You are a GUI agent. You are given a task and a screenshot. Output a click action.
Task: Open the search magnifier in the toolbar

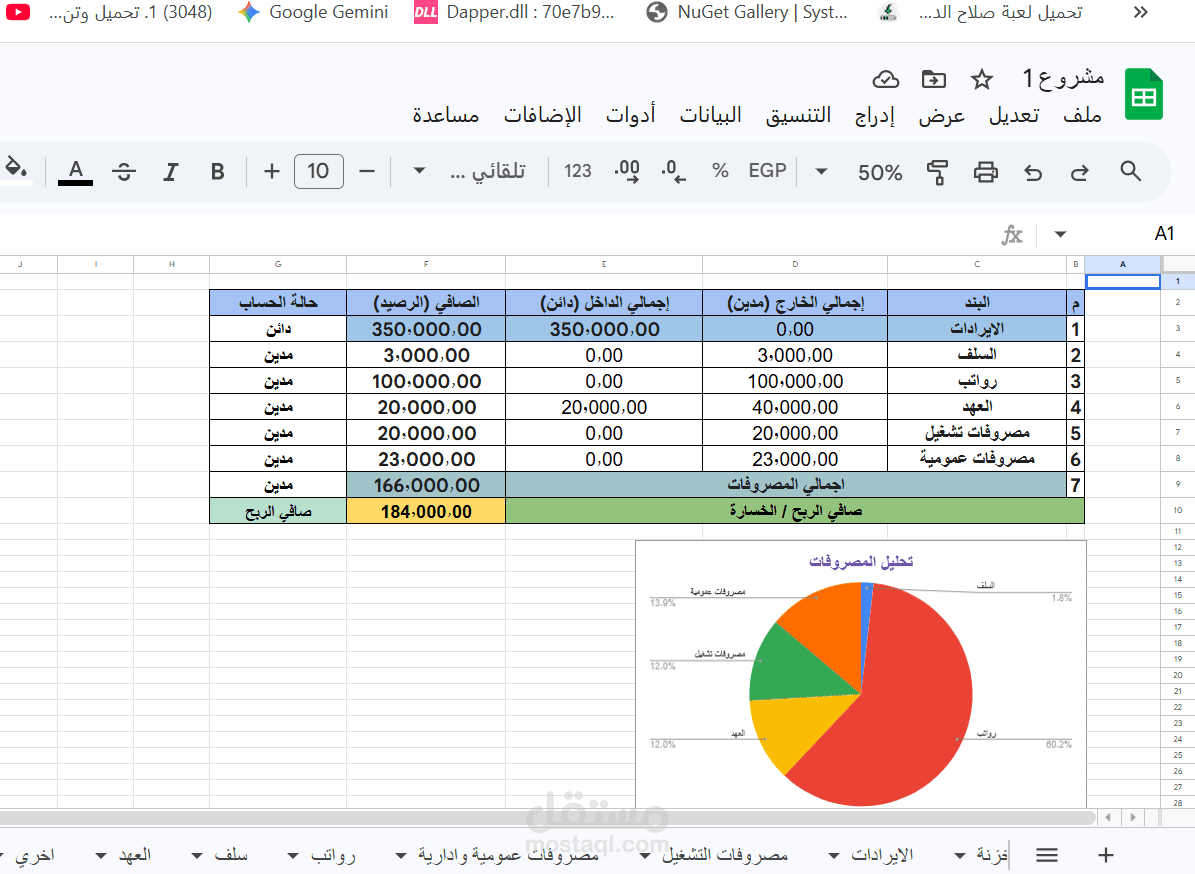click(x=1130, y=171)
